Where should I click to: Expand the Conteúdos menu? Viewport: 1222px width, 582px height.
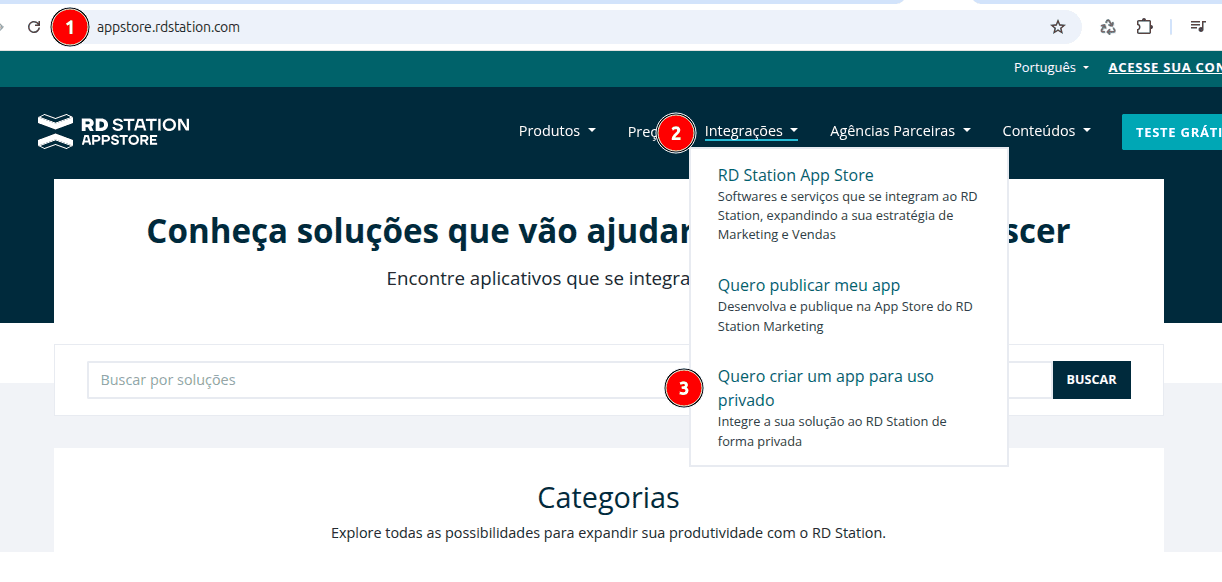[1046, 131]
